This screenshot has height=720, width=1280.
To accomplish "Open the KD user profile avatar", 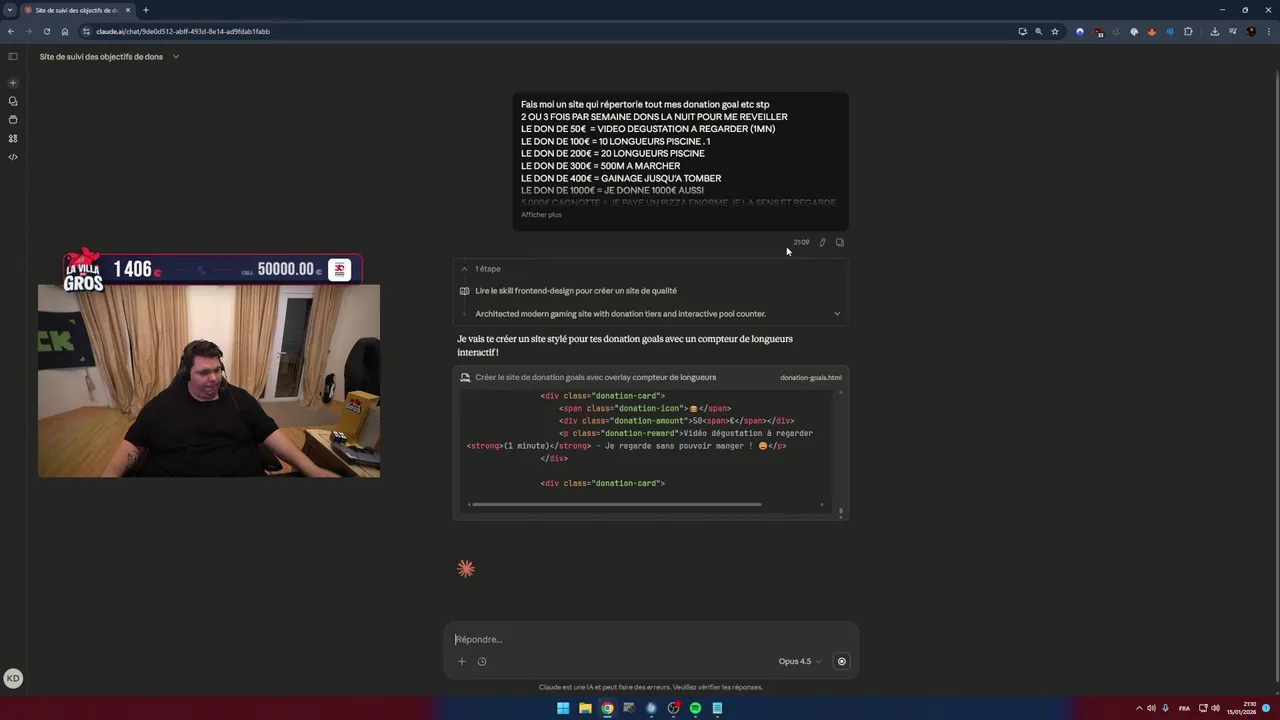I will [x=13, y=678].
